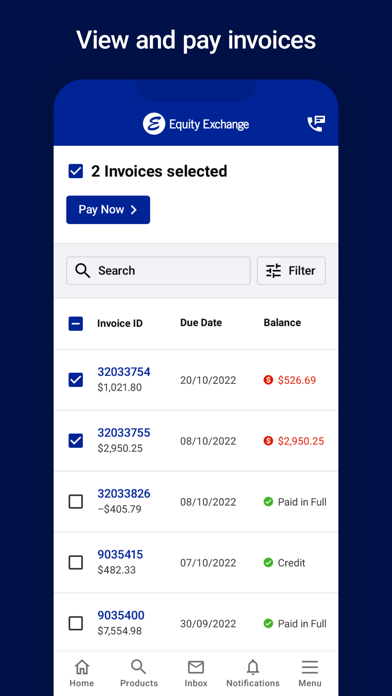Open invoice 9035400 link

(121, 616)
